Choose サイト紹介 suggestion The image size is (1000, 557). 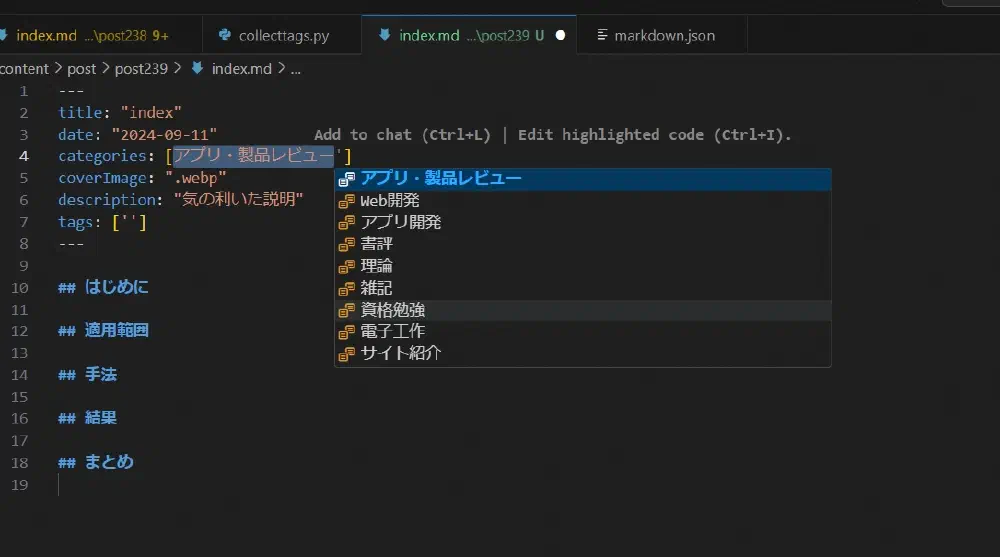[583, 353]
